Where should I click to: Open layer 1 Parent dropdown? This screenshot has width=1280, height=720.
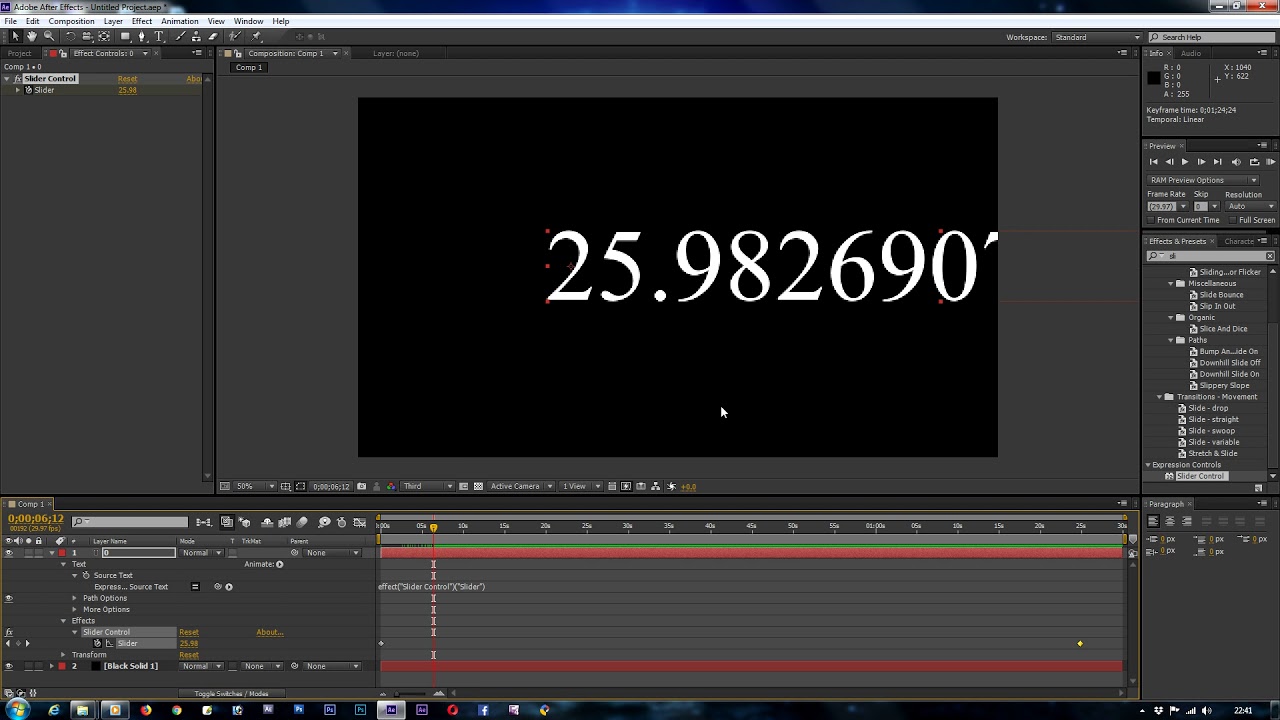(x=333, y=553)
